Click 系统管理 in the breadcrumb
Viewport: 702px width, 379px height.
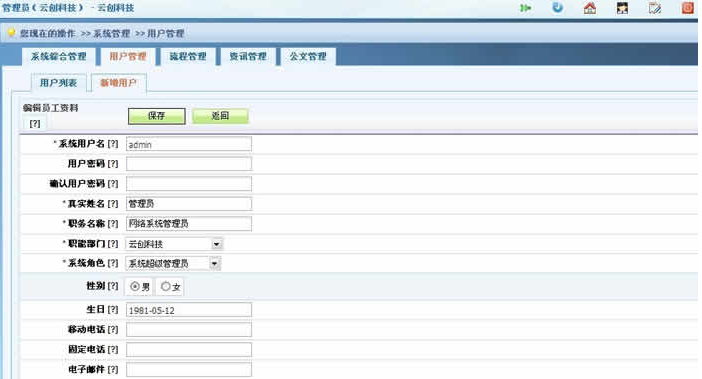pos(111,34)
